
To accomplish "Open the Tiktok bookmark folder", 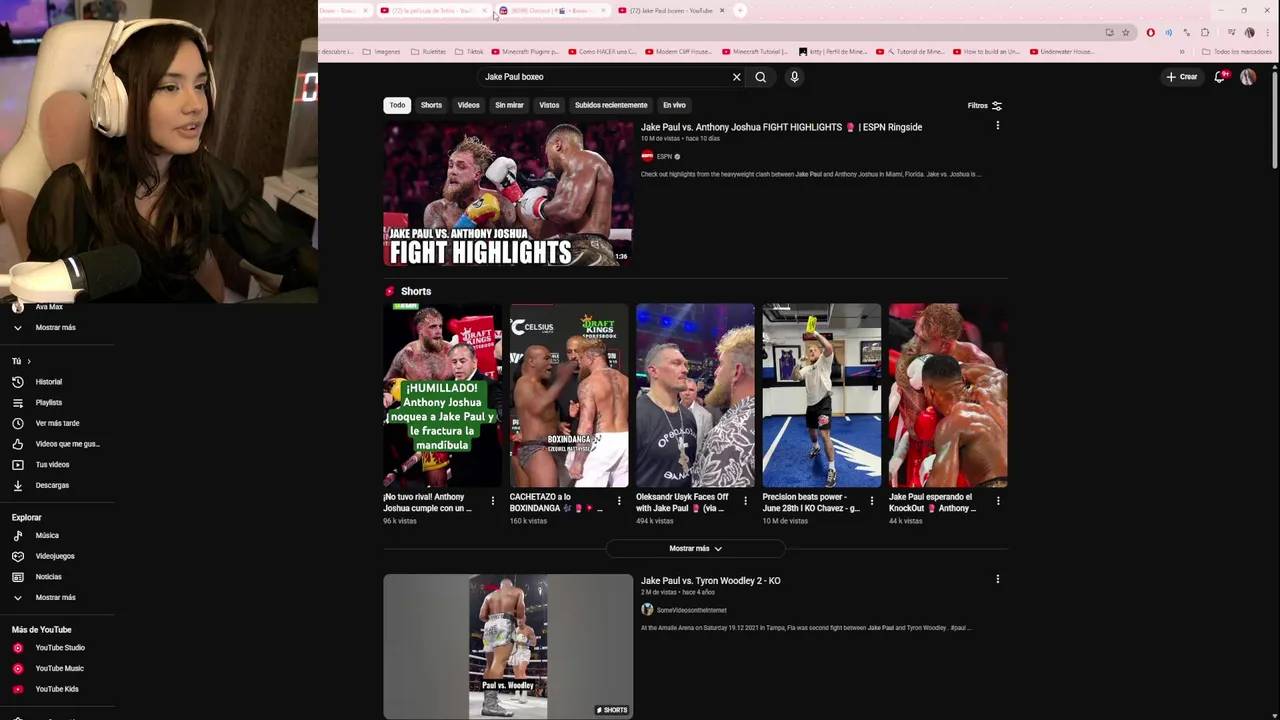I will [x=469, y=51].
